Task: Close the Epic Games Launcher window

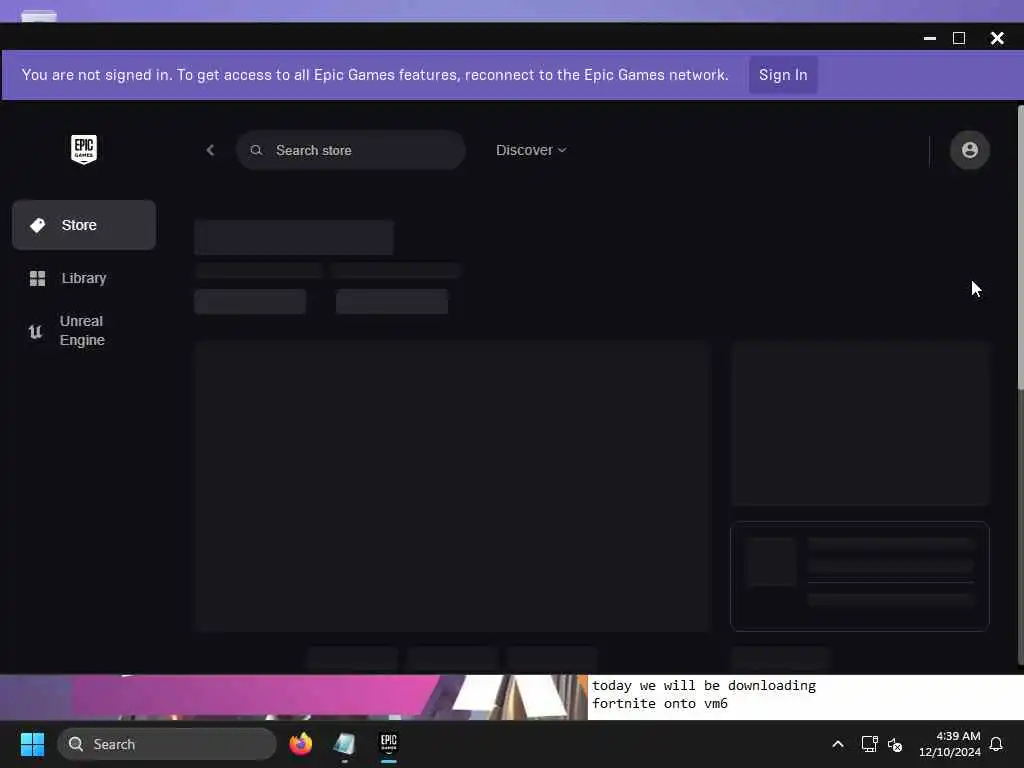Action: pos(997,38)
